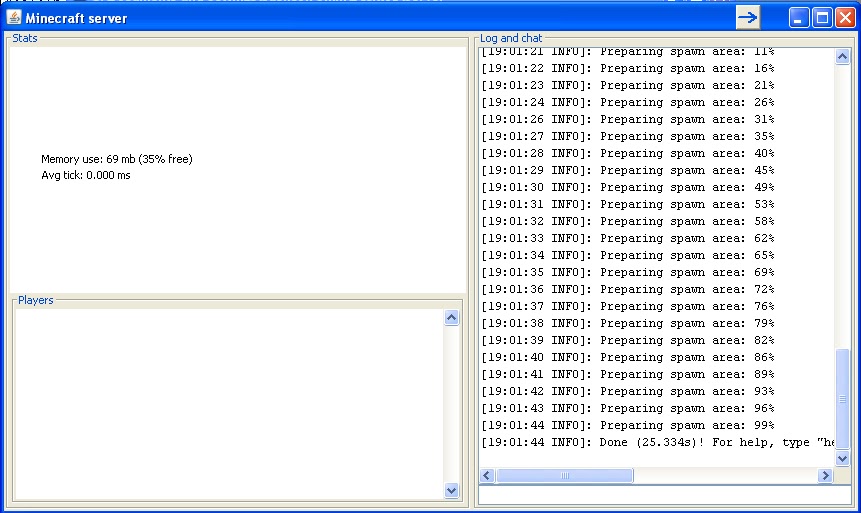Click the Players list scroll down arrow
The image size is (861, 513).
(x=451, y=490)
